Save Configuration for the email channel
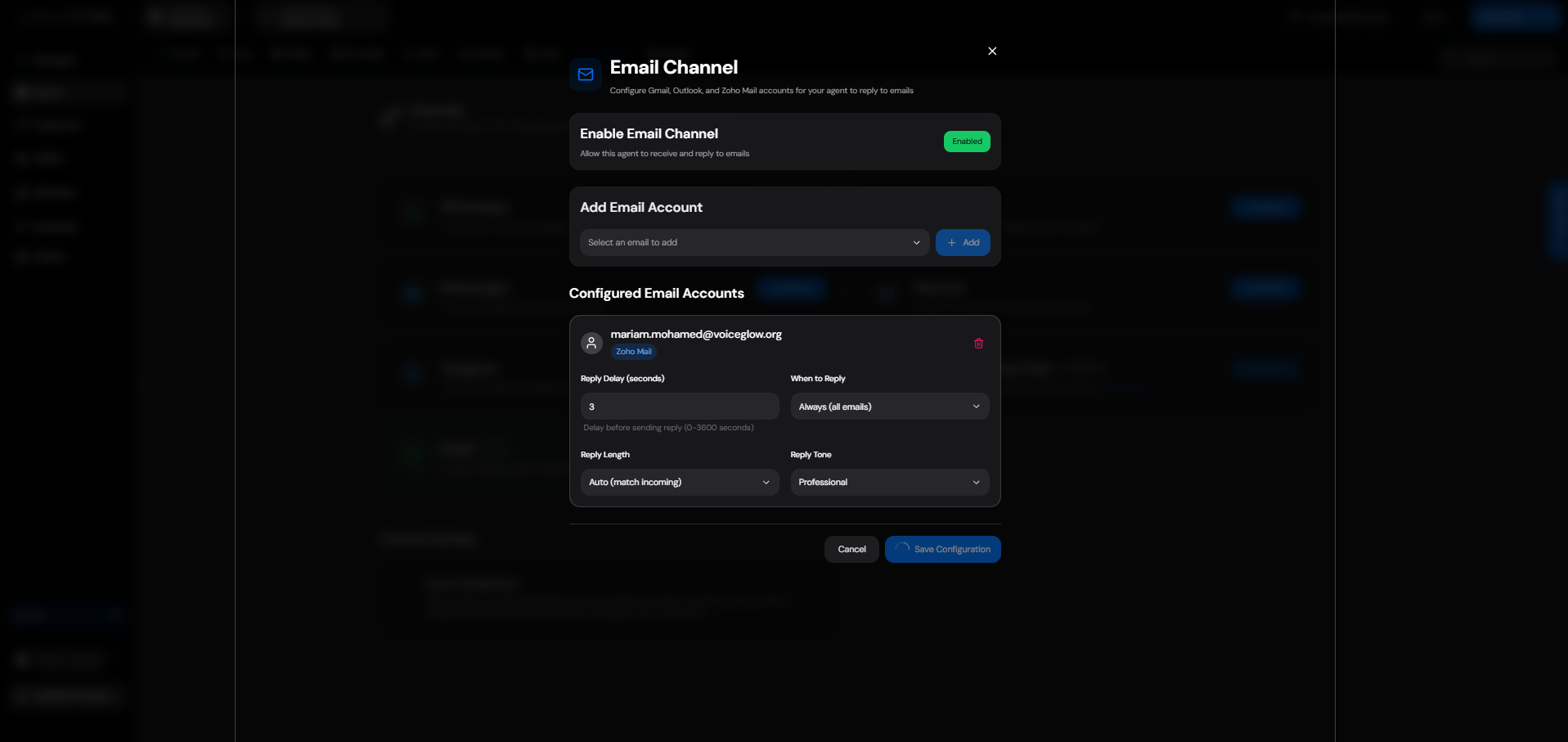Screen dimensions: 1568x742 943,550
